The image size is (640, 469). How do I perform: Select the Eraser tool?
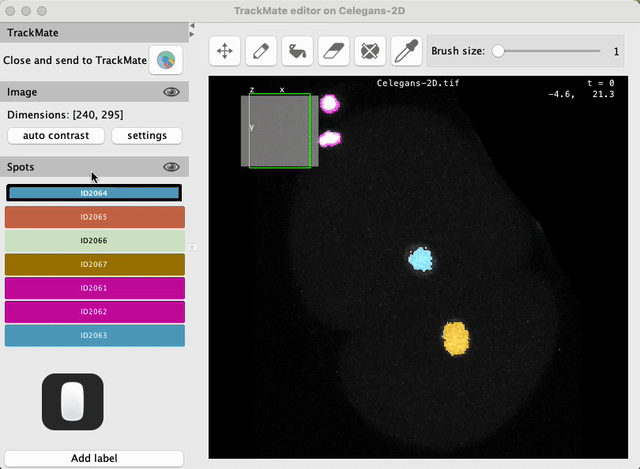coord(333,51)
